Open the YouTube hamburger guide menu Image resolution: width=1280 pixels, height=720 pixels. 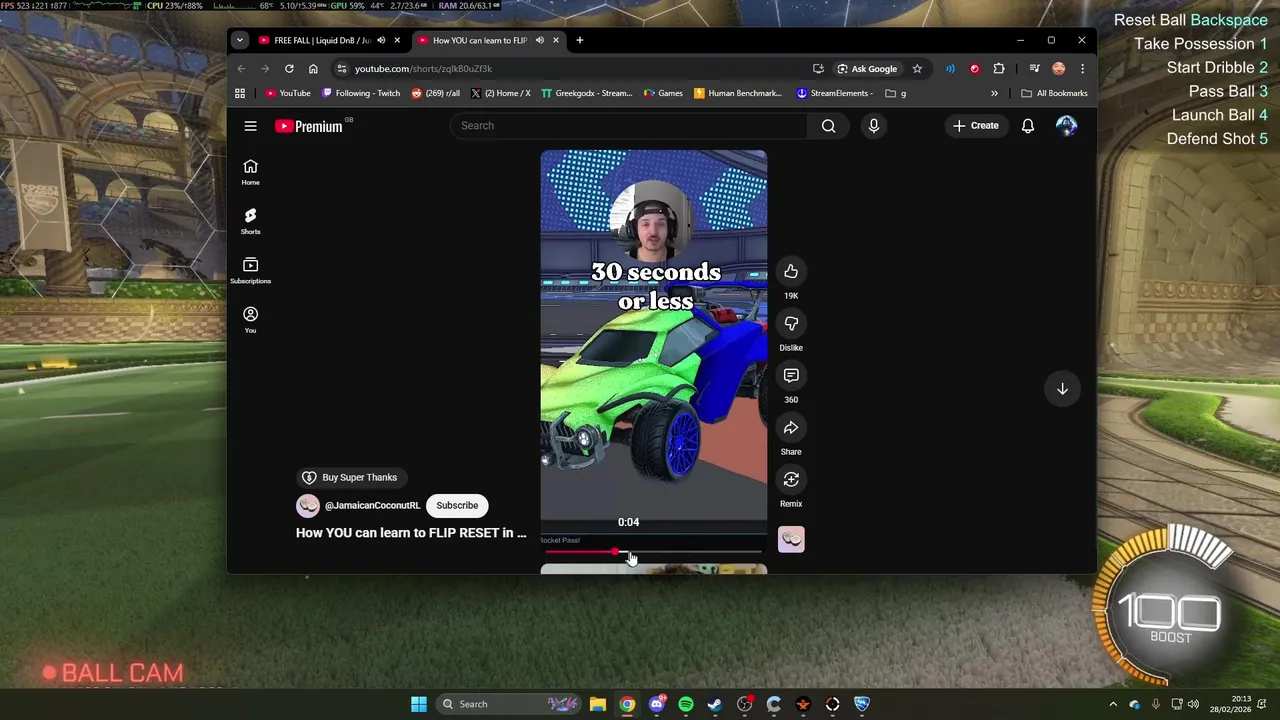click(250, 126)
